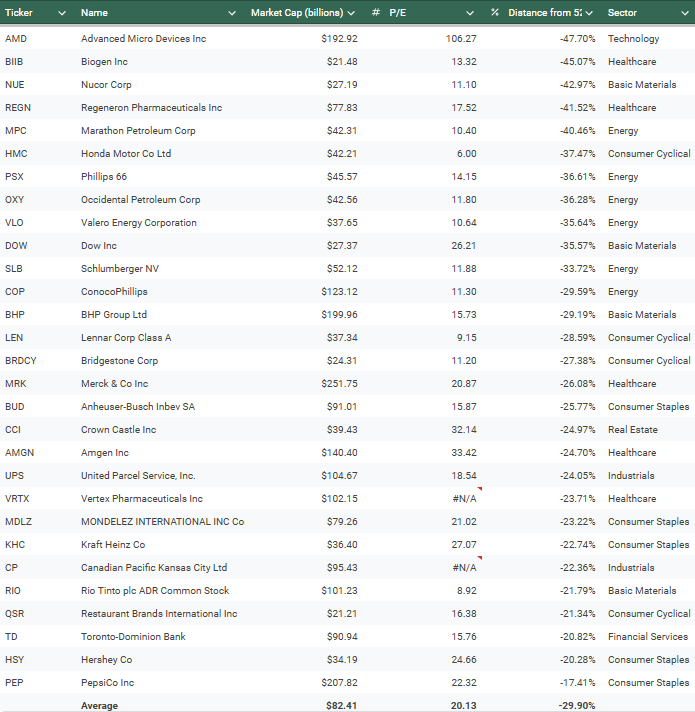Click Schlumberger NV name cell
The image size is (695, 712).
(x=120, y=269)
